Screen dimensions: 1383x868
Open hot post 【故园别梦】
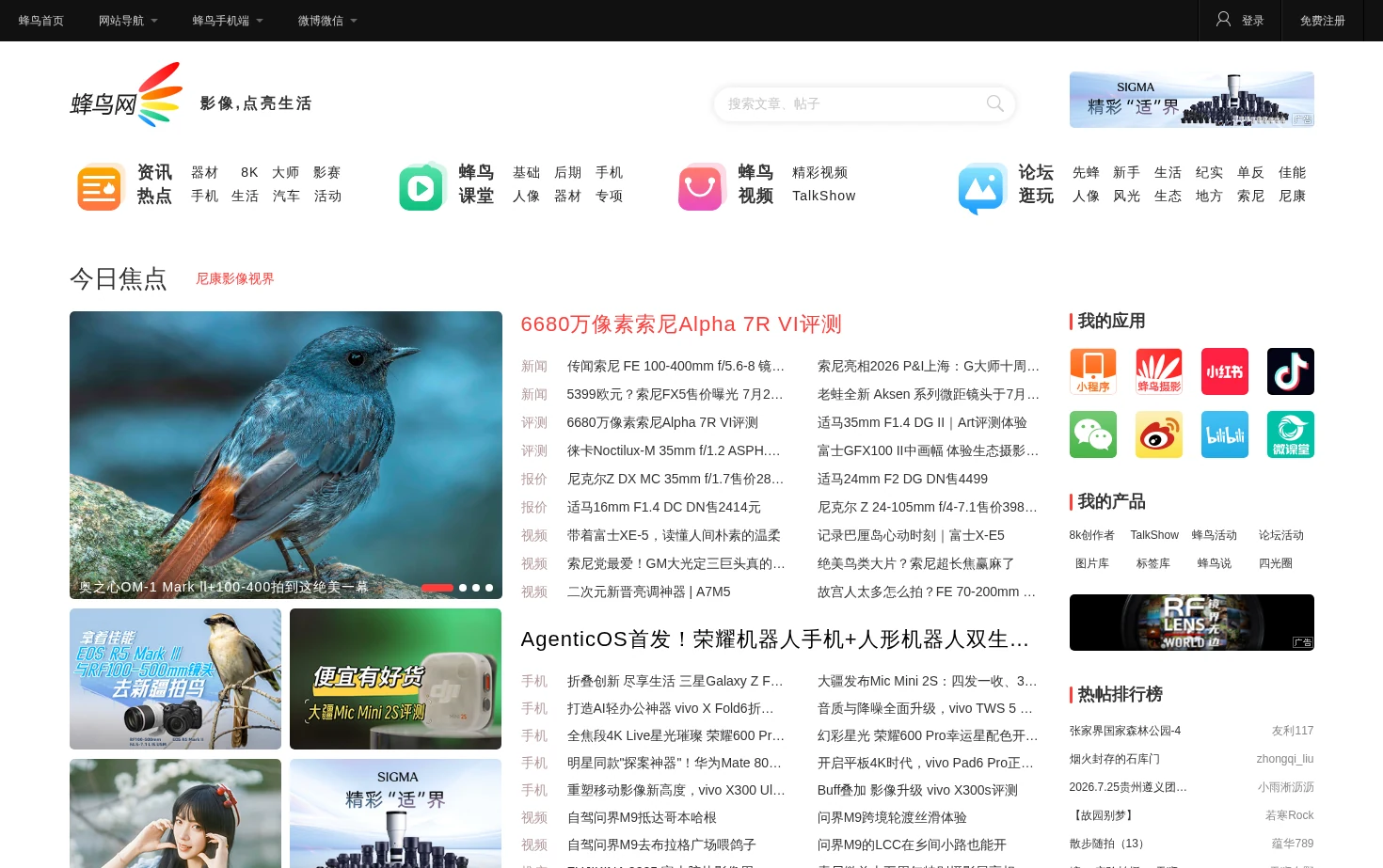tap(1103, 815)
